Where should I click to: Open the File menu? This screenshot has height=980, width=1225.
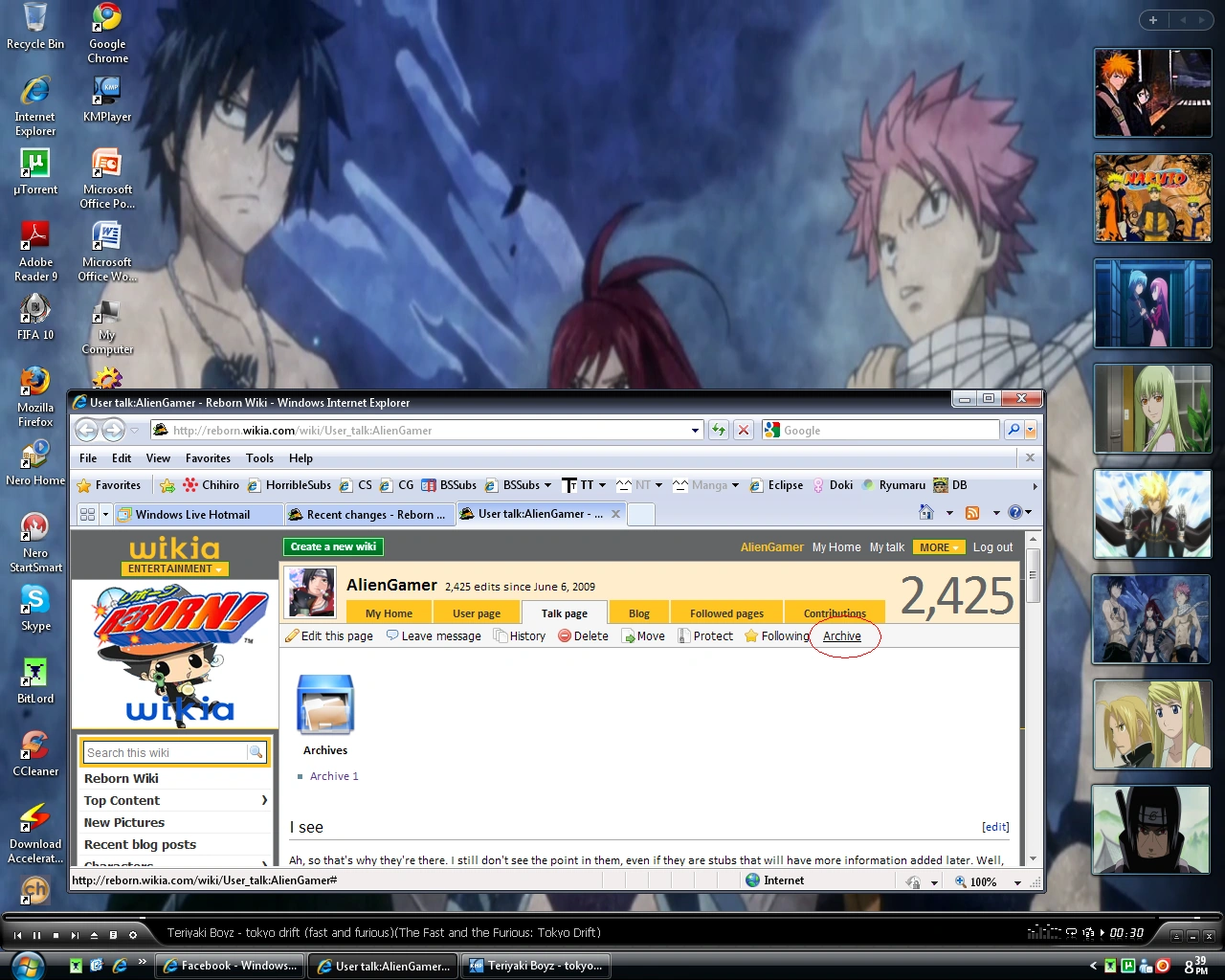(88, 458)
